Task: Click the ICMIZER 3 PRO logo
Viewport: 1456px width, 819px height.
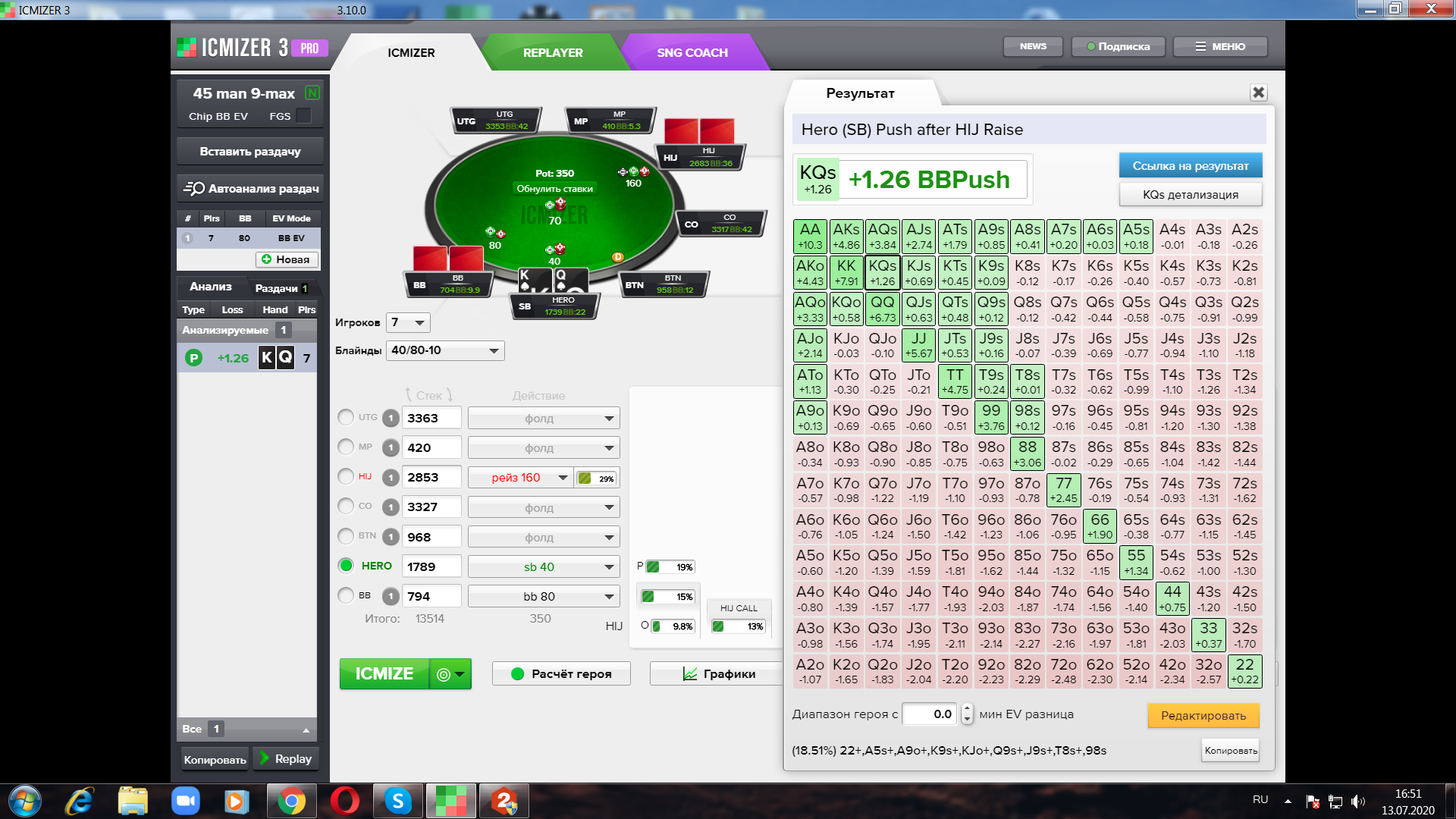Action: (x=252, y=48)
